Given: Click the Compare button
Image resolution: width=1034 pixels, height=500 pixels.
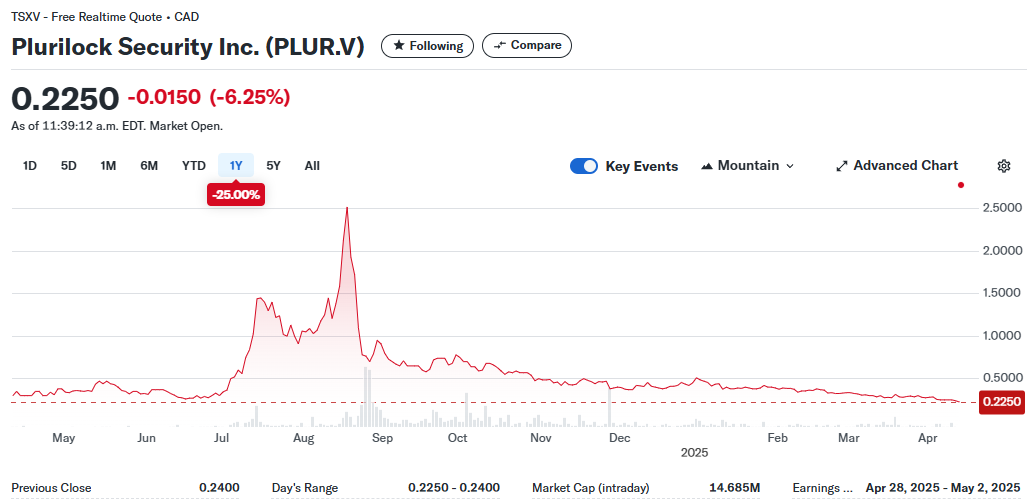Looking at the screenshot, I should pyautogui.click(x=527, y=46).
